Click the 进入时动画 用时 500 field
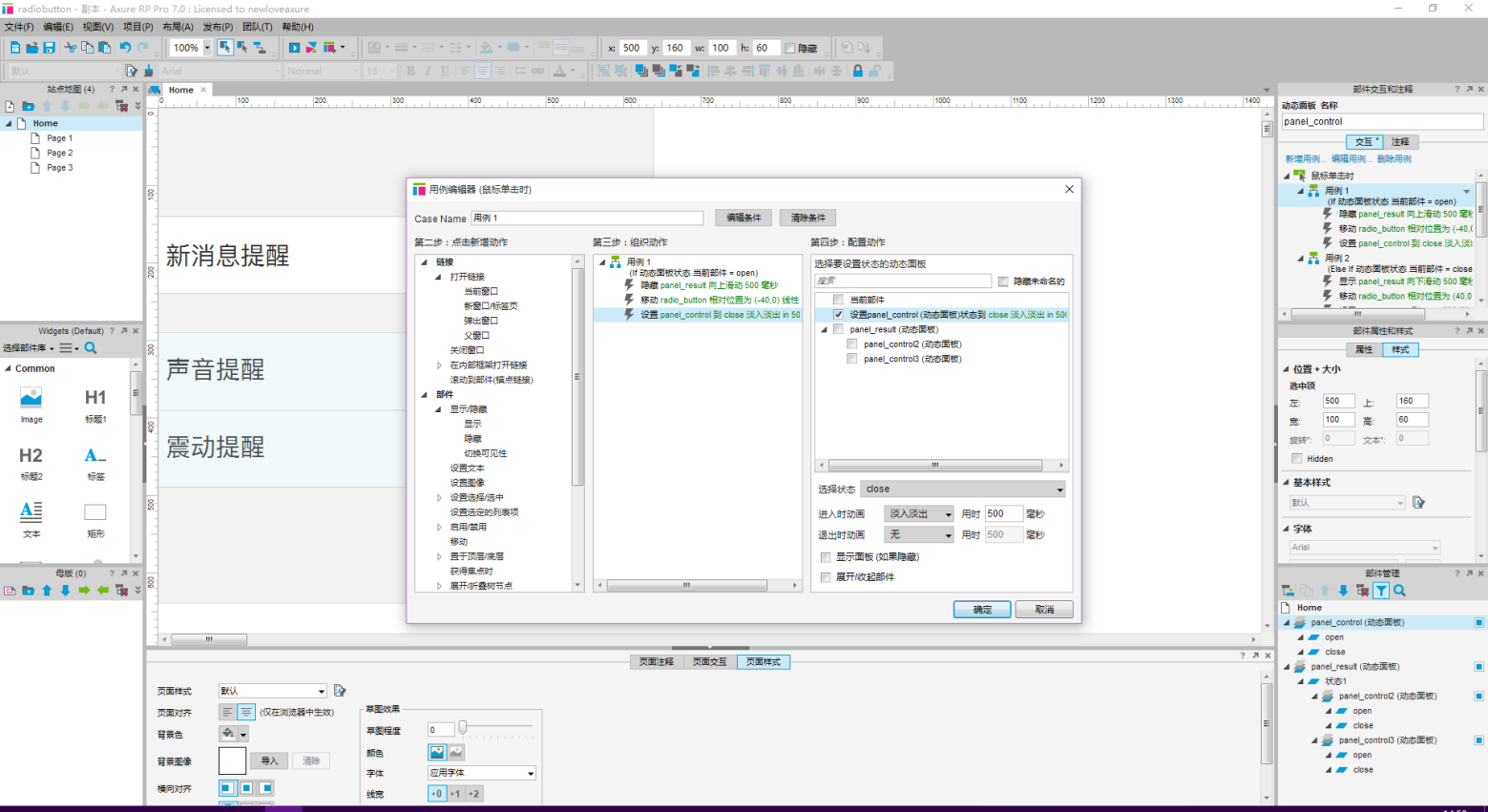 pos(1003,513)
